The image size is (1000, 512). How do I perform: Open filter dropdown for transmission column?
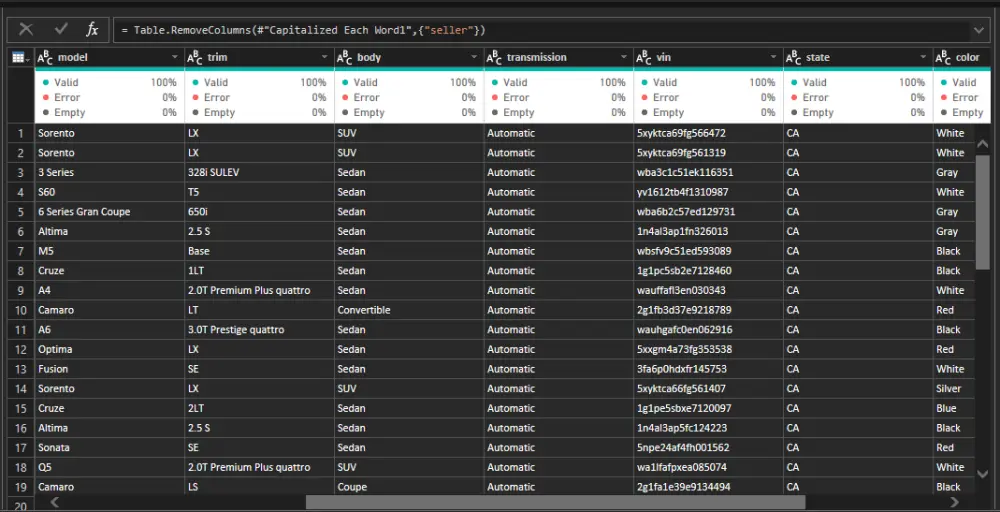pos(624,57)
